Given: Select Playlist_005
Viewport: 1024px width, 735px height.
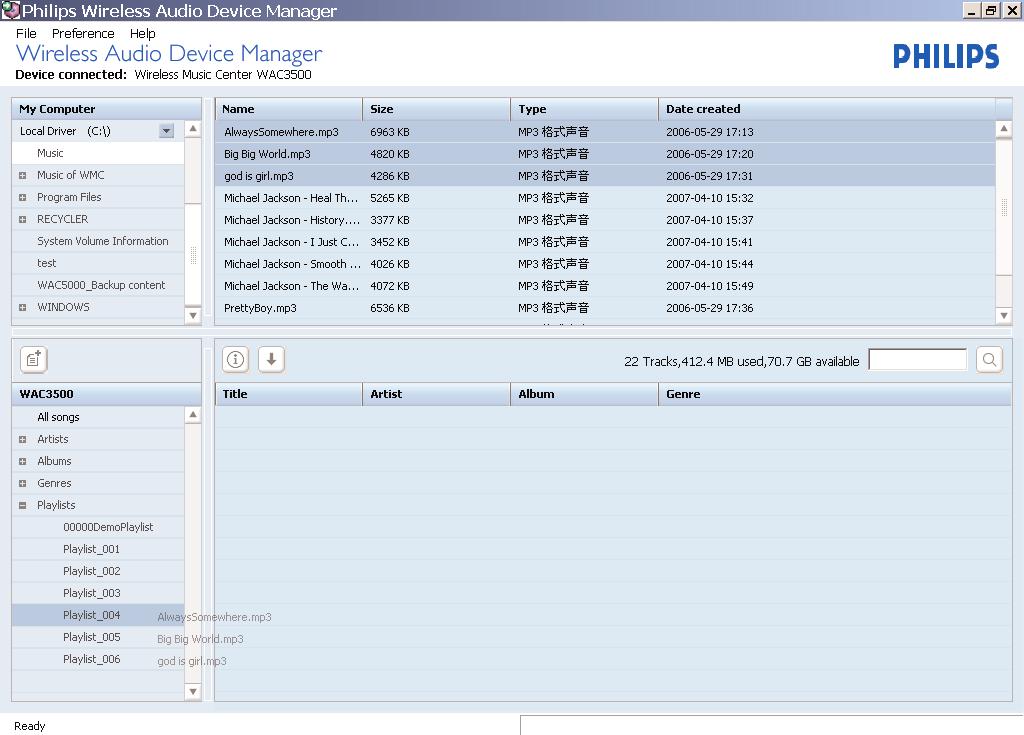Looking at the screenshot, I should (98, 637).
